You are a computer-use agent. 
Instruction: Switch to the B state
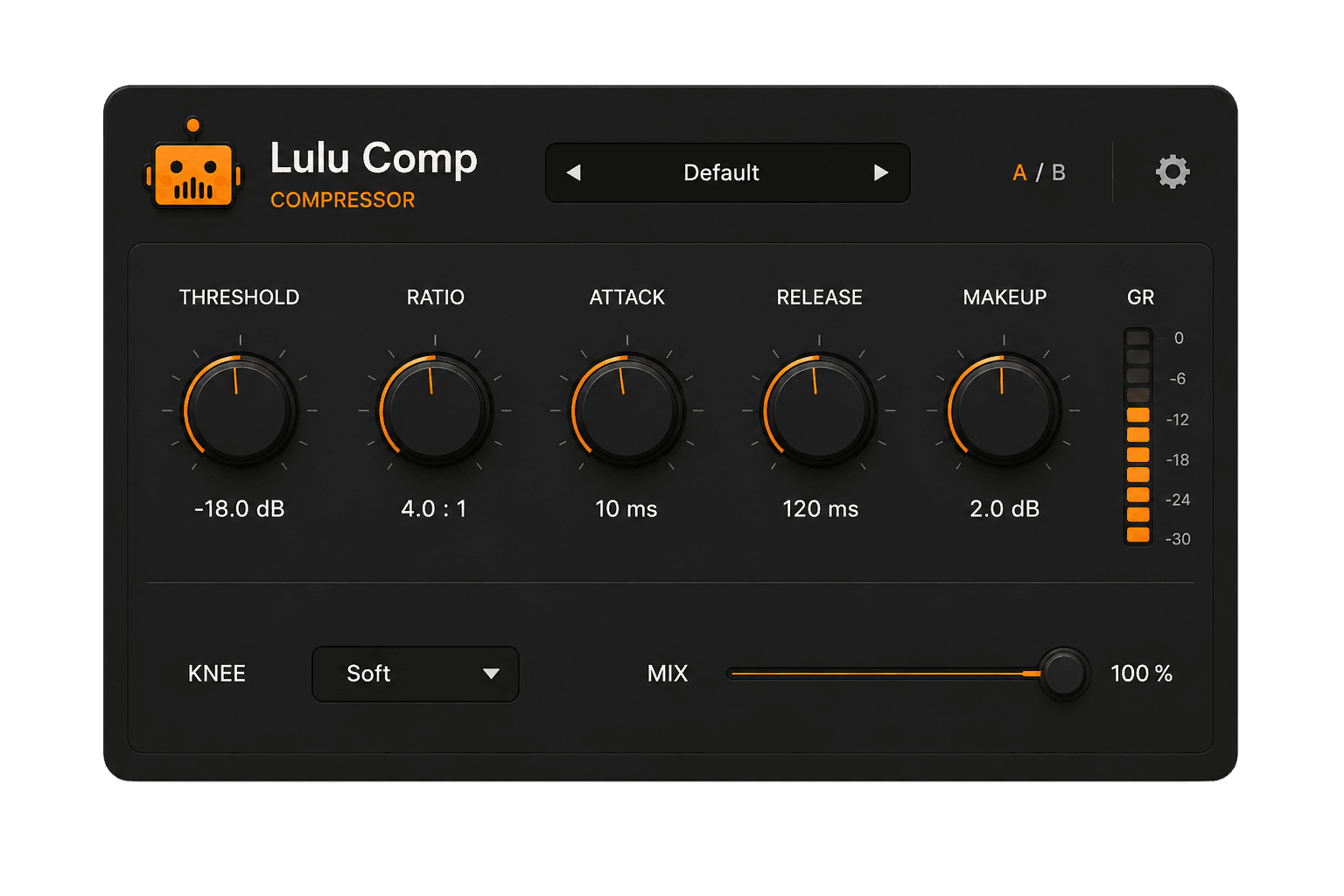coord(1059,172)
